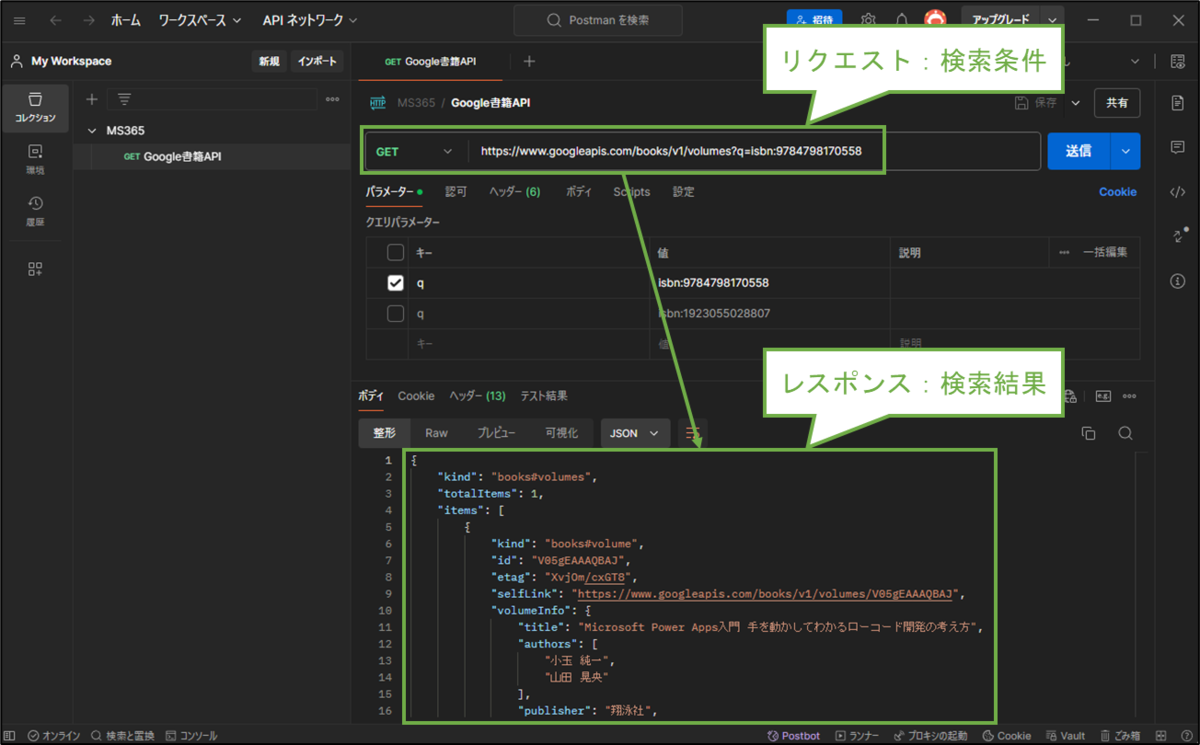This screenshot has height=745, width=1200.
Task: Open a new request tab with plus
Action: point(529,61)
